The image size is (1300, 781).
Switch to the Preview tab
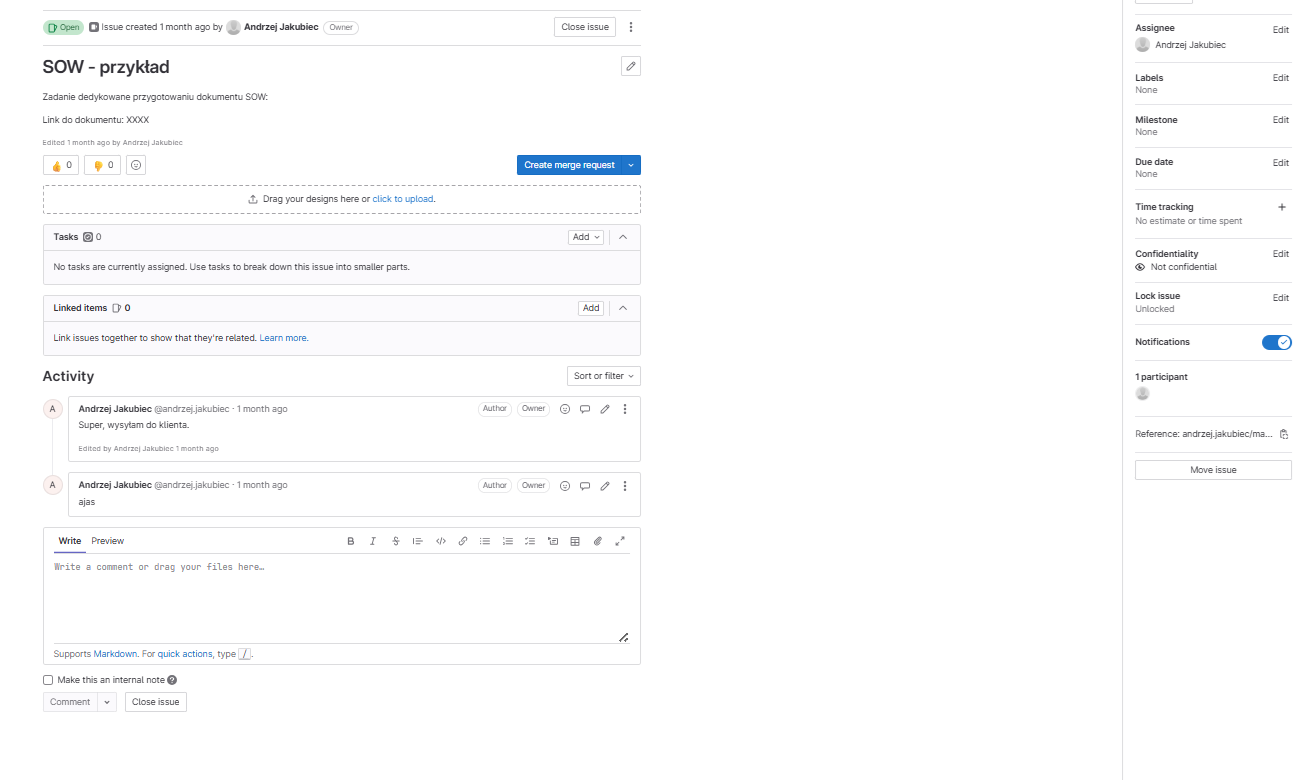(x=107, y=541)
